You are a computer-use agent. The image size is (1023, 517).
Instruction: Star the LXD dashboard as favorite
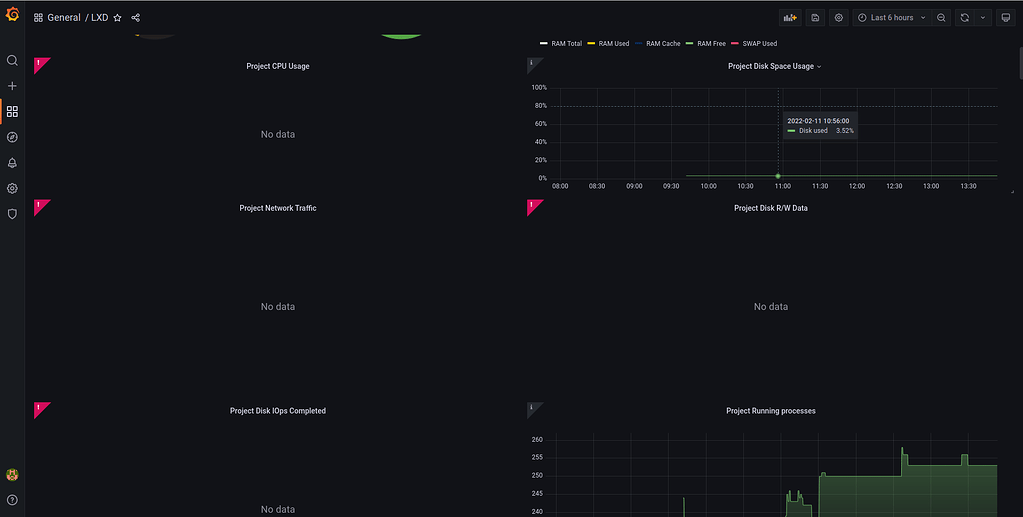coord(117,18)
